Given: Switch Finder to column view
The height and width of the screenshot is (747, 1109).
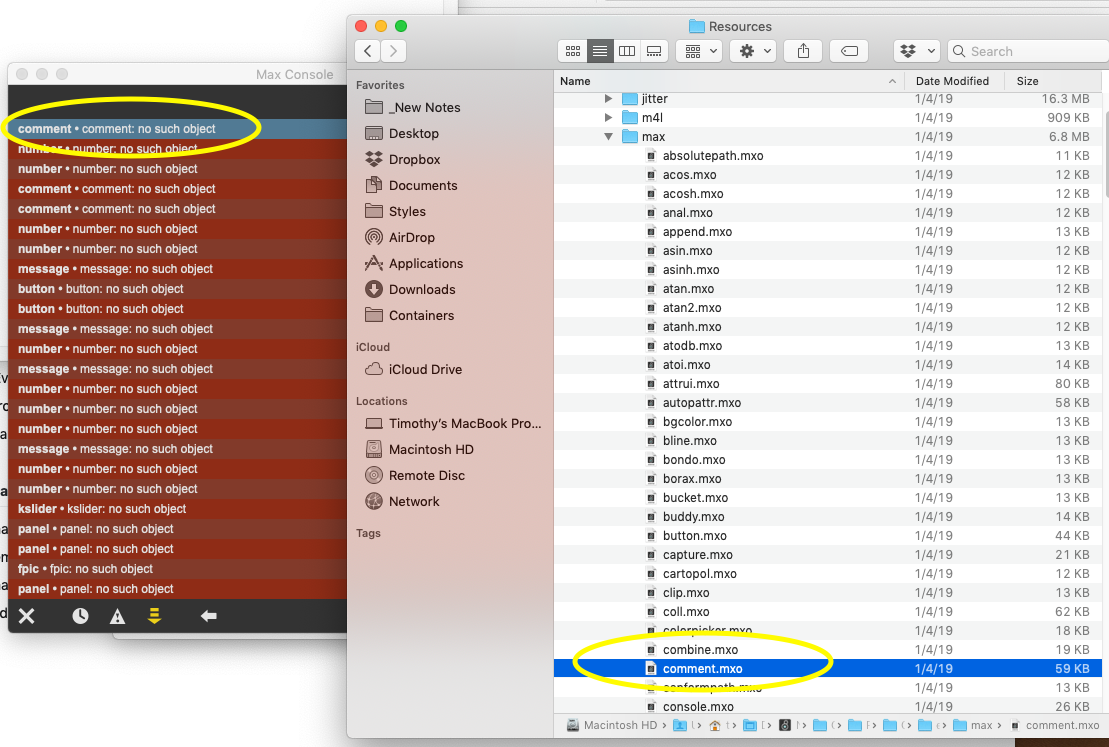Looking at the screenshot, I should [x=627, y=51].
